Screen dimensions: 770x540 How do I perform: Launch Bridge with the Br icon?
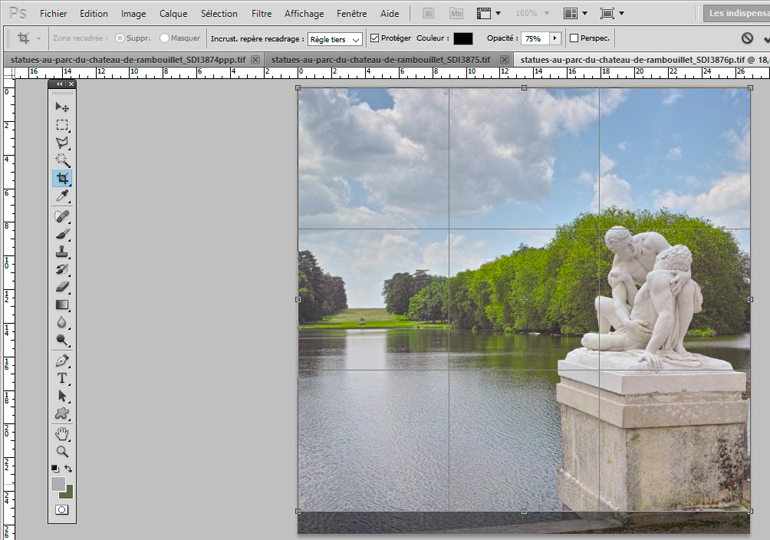pos(428,14)
